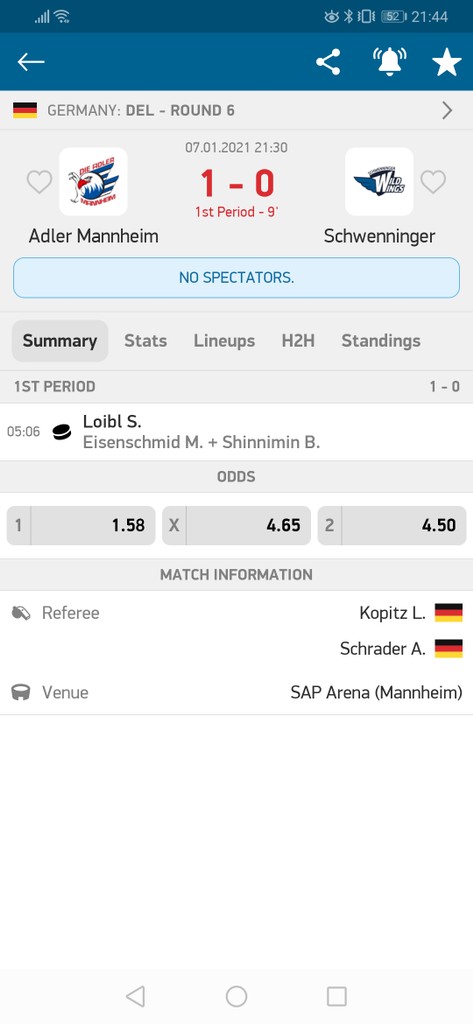Open the Loibl S. goal event row
Screen dimensions: 473x1024
[236, 432]
